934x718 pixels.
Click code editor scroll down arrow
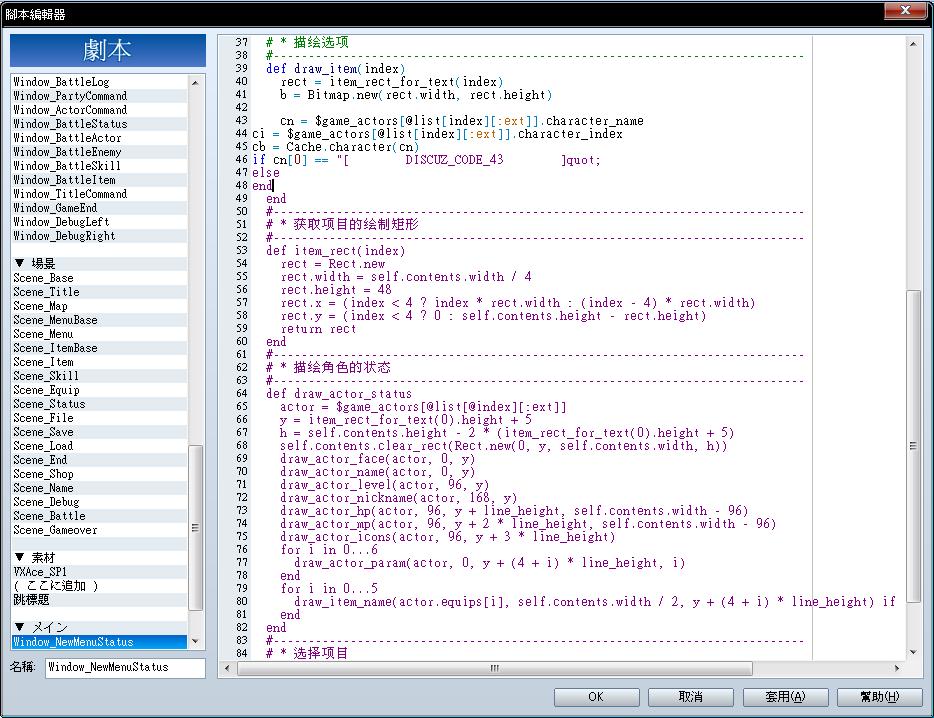tap(913, 652)
